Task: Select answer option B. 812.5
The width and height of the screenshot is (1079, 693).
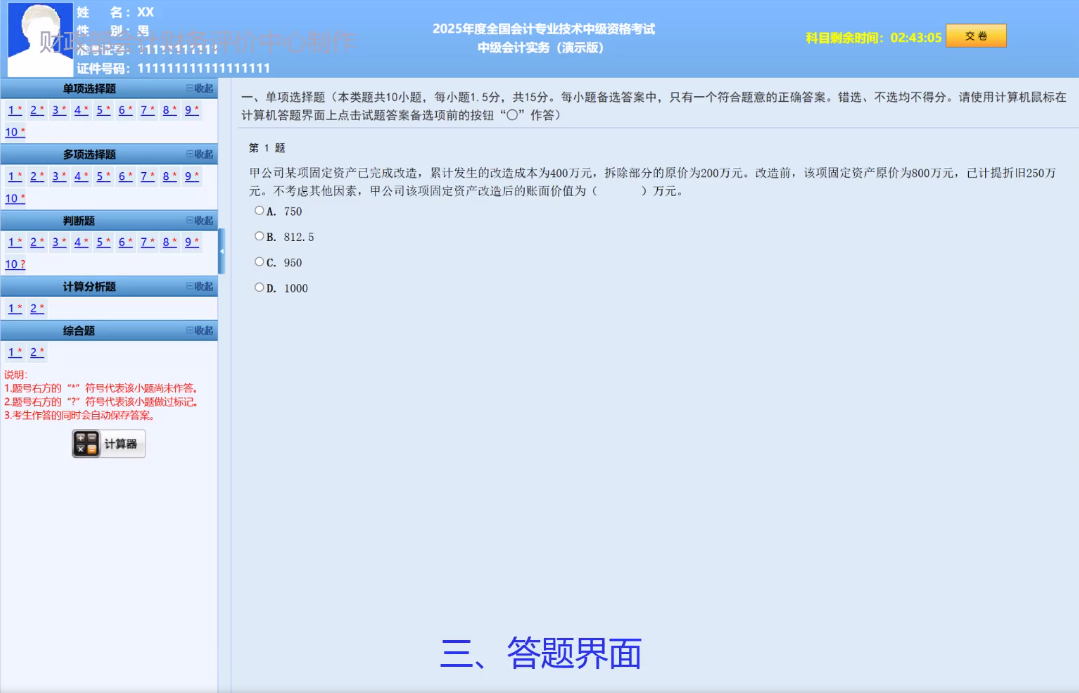Action: tap(259, 236)
